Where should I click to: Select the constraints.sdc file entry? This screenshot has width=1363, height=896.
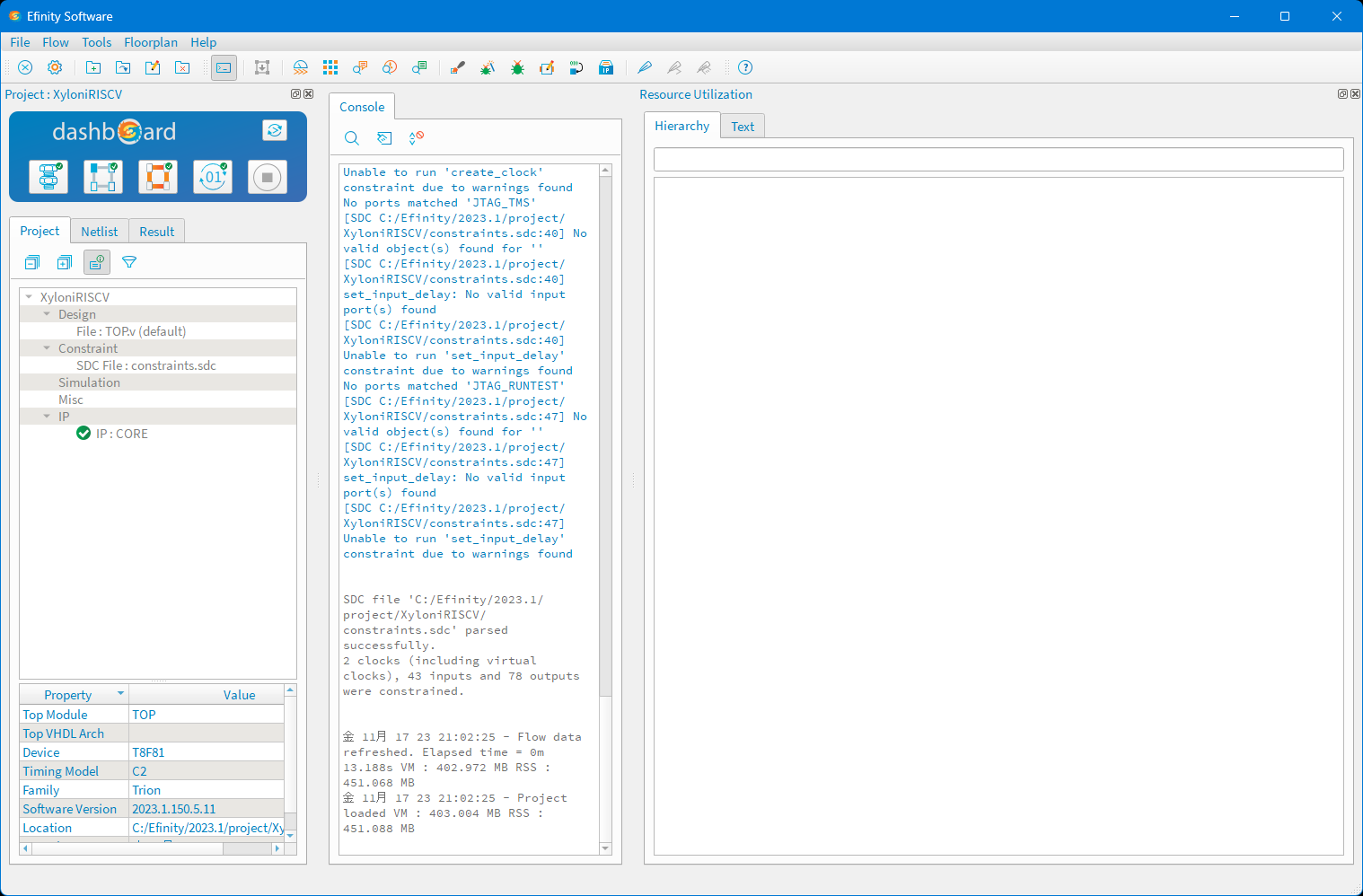coord(146,365)
